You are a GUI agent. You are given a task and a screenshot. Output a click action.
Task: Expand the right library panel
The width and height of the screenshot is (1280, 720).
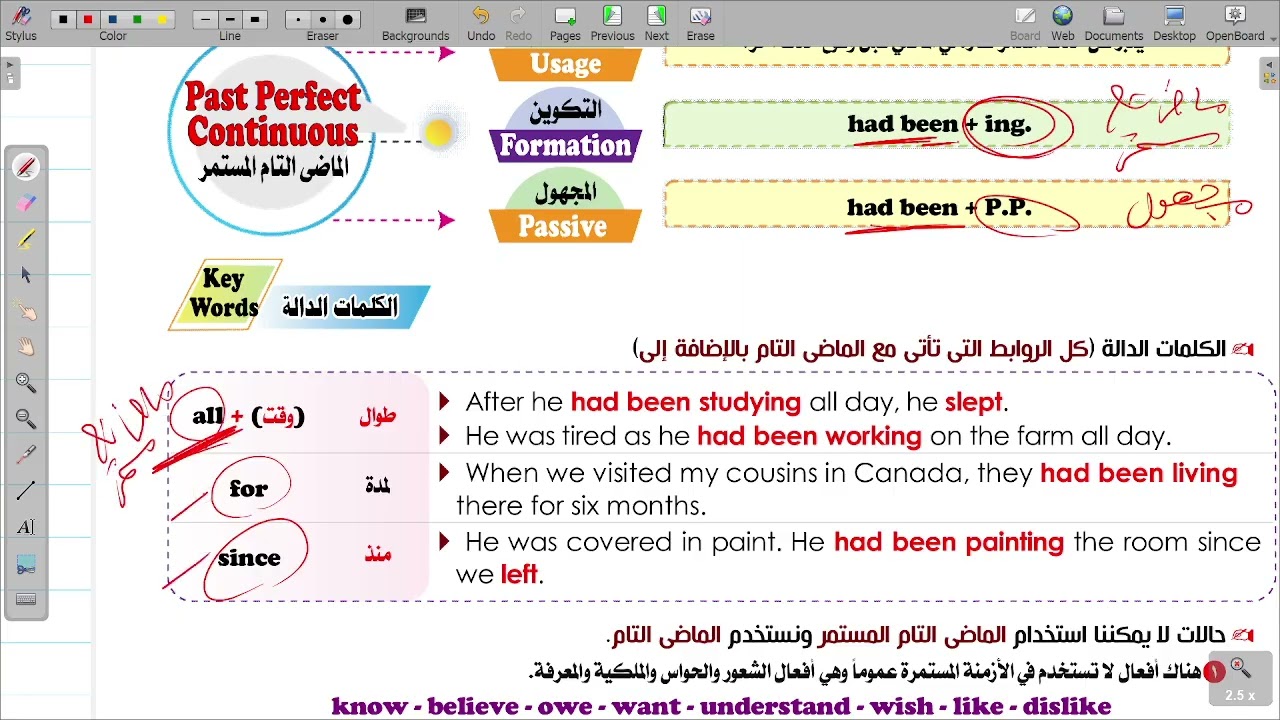(1271, 73)
